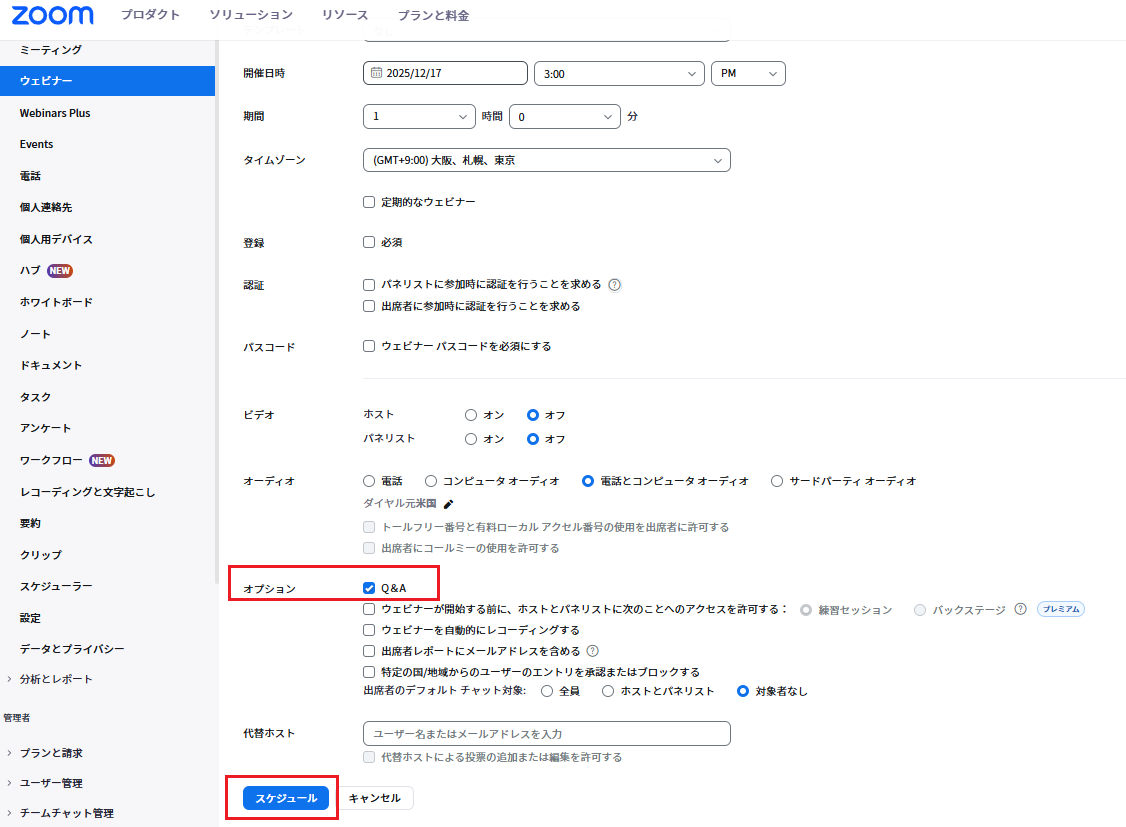Go to ミーティング in sidebar

coord(51,49)
